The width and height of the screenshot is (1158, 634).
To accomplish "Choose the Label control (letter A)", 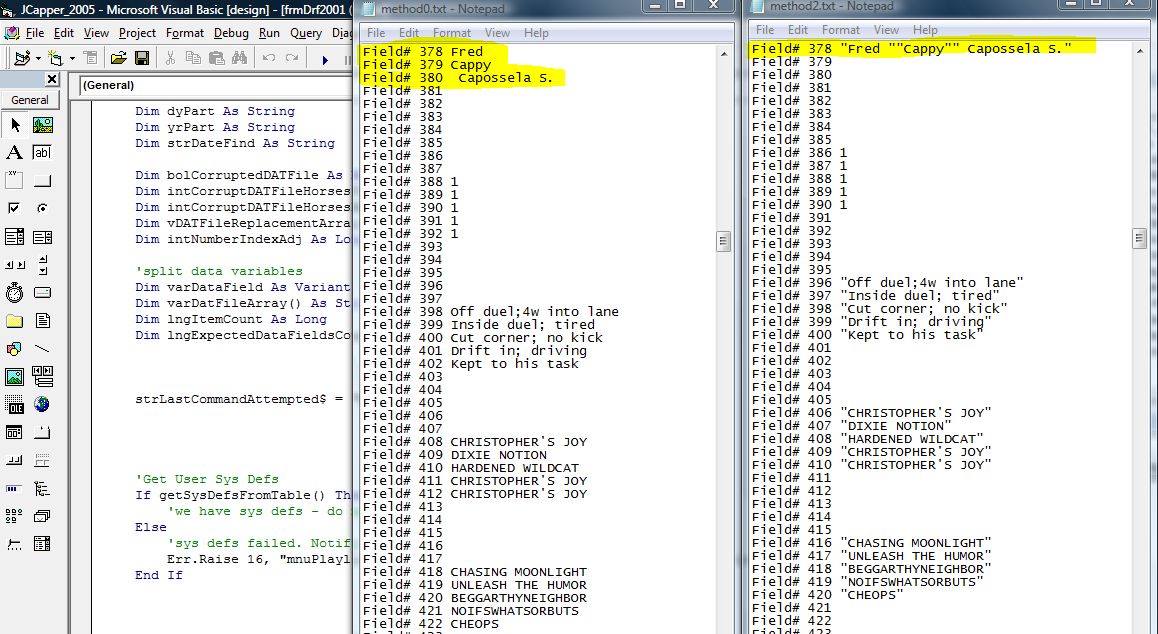I will click(x=14, y=153).
